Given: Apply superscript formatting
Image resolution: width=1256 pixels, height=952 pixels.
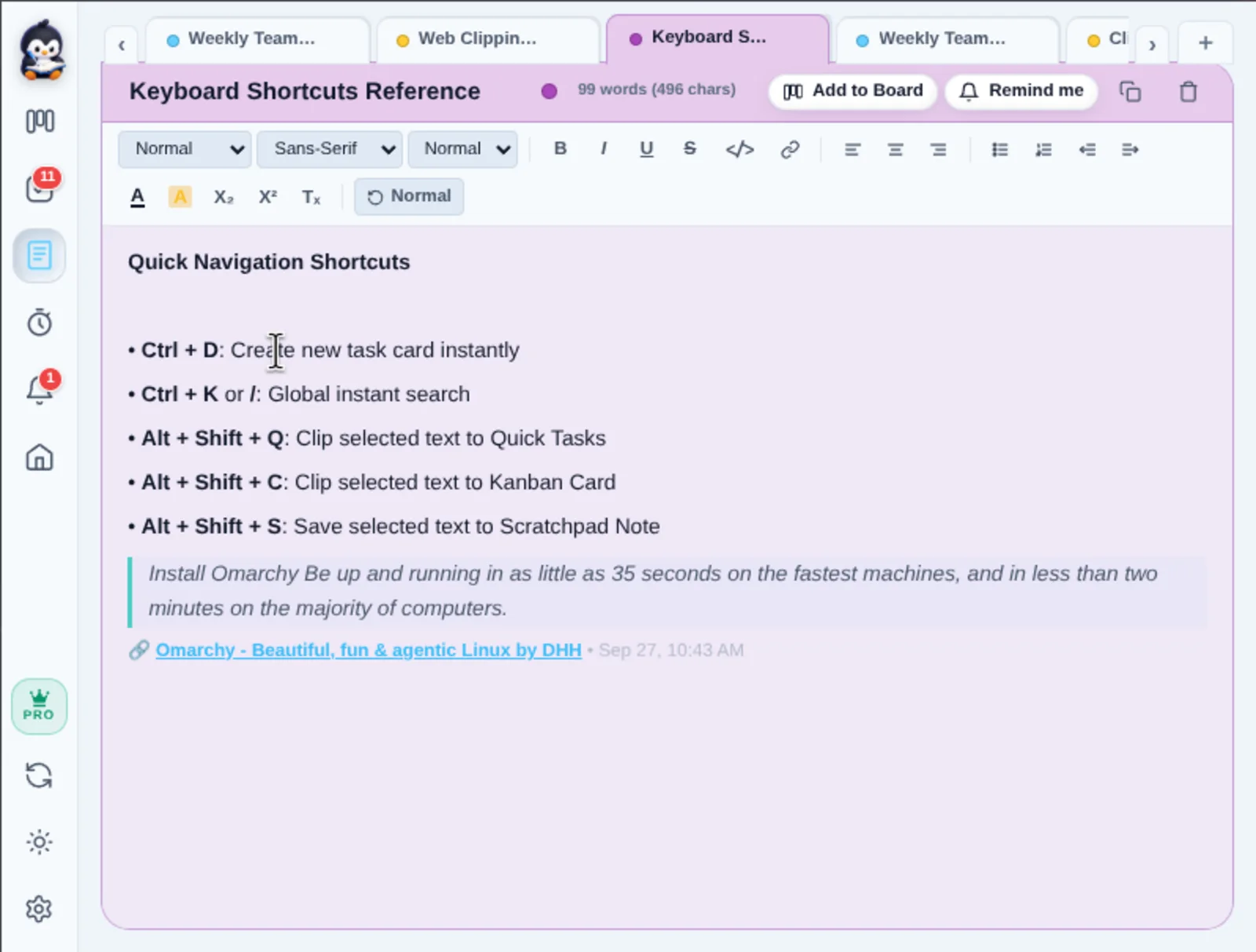Looking at the screenshot, I should (268, 196).
